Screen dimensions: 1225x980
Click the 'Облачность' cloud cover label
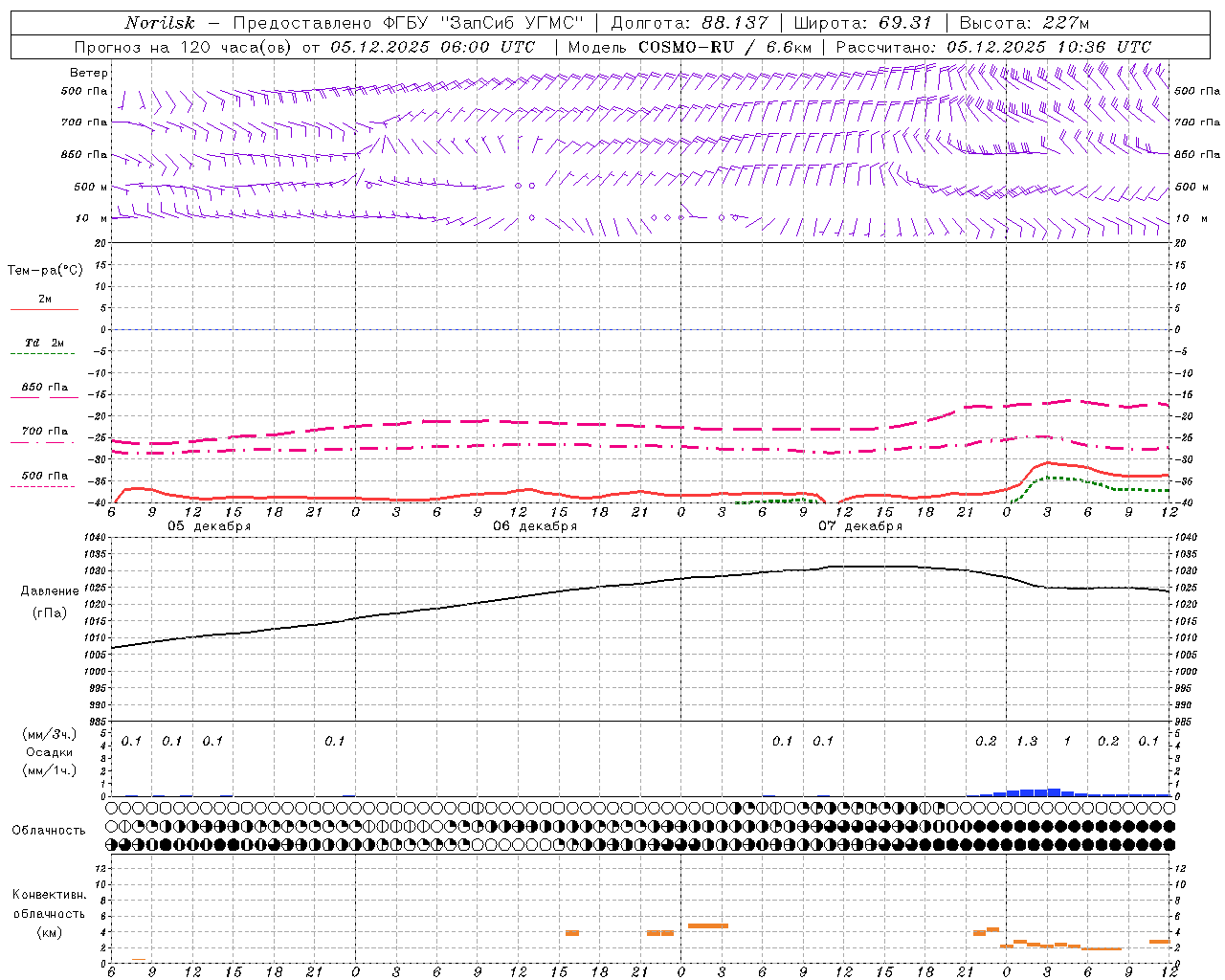click(x=49, y=831)
